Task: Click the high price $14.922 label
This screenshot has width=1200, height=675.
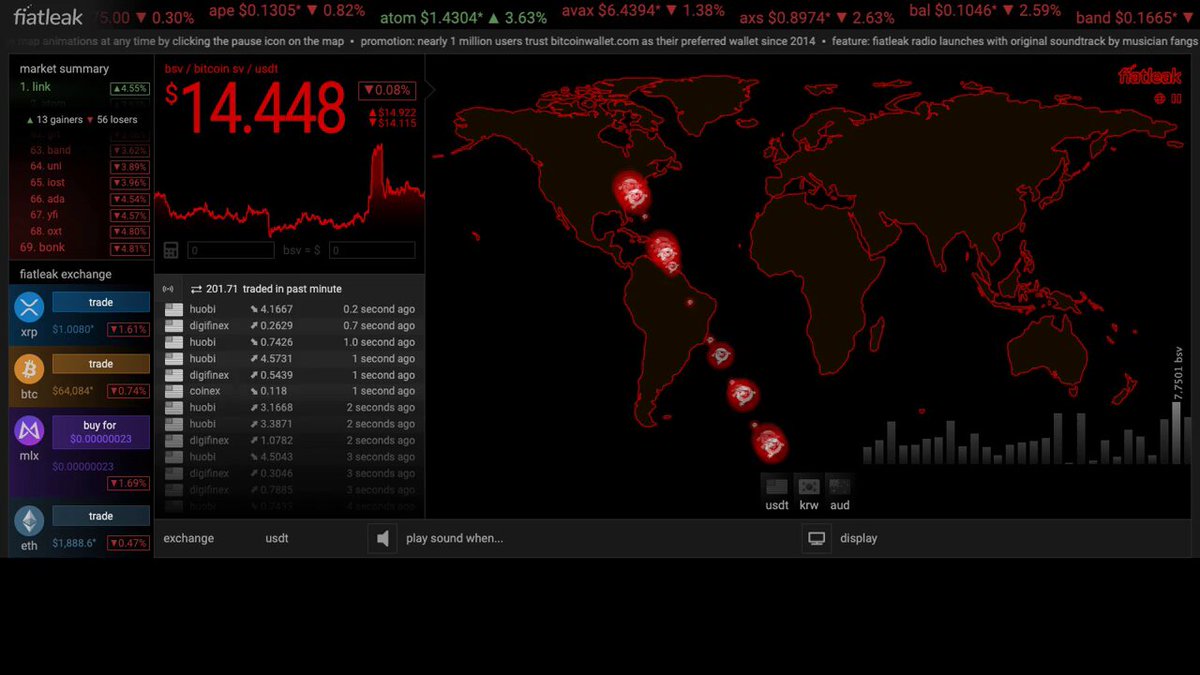Action: tap(392, 113)
